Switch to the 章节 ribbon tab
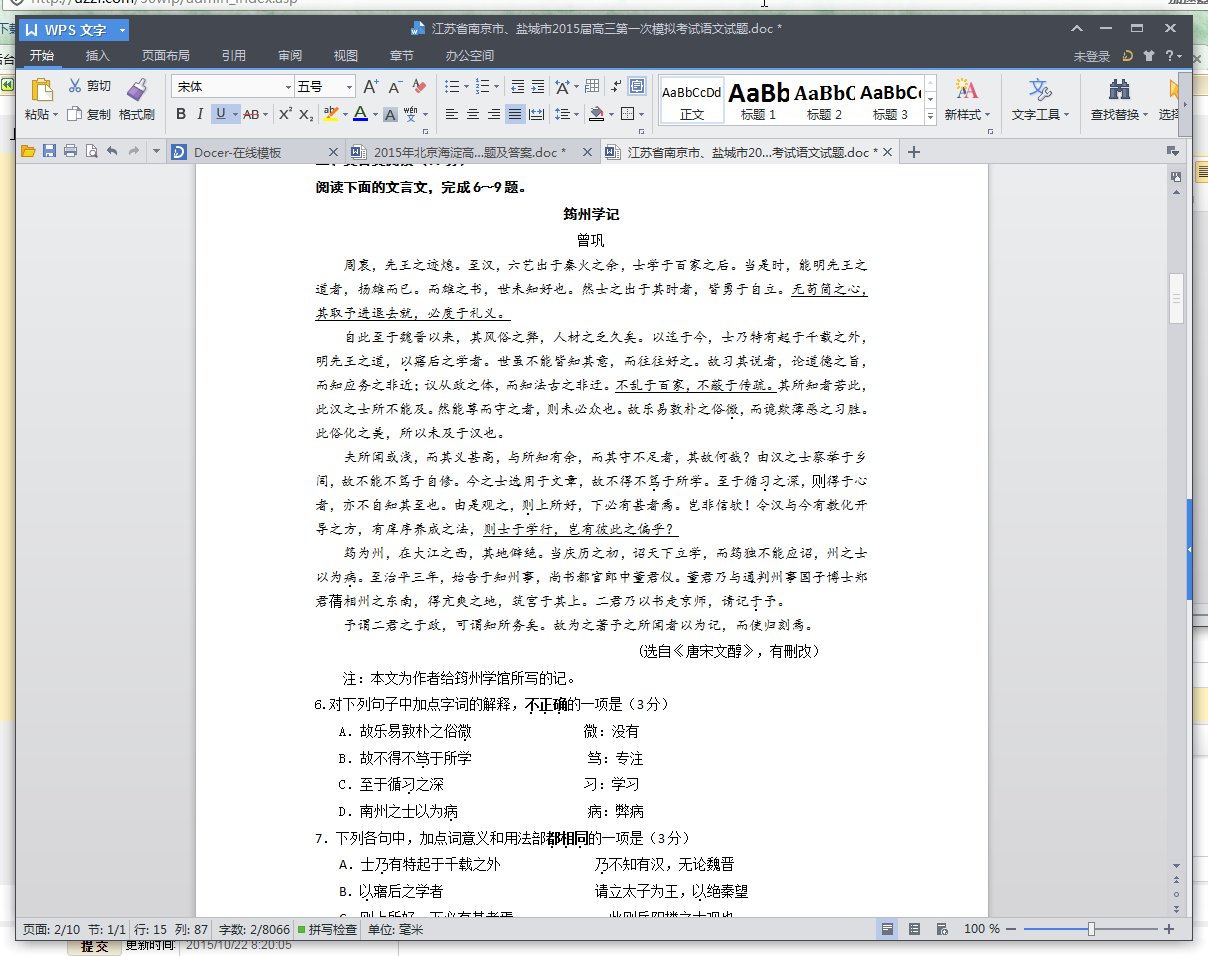The image size is (1208, 956). point(401,56)
